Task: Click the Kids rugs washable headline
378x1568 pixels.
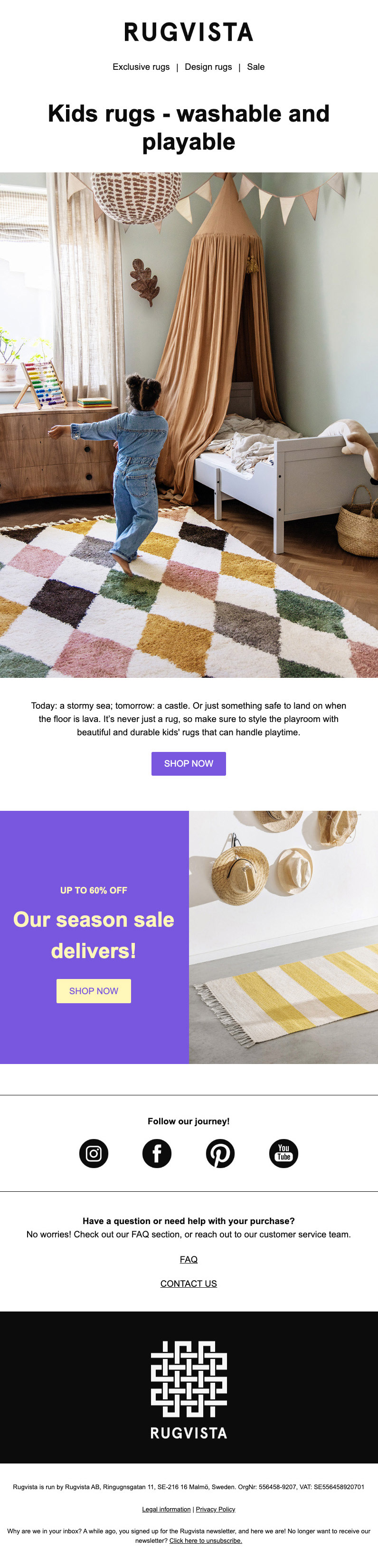Action: pyautogui.click(x=189, y=127)
